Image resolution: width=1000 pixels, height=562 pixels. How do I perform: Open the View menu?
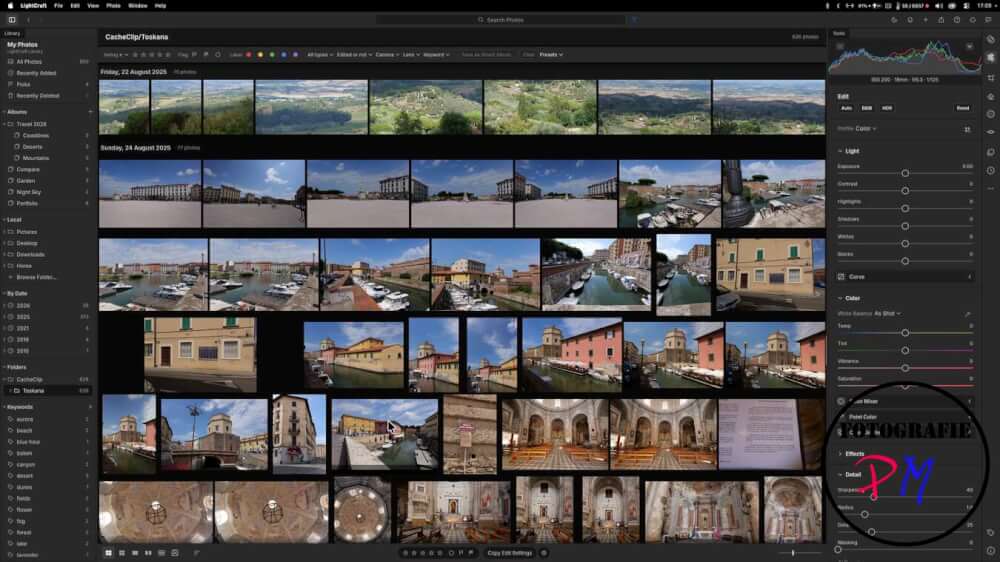coord(93,6)
